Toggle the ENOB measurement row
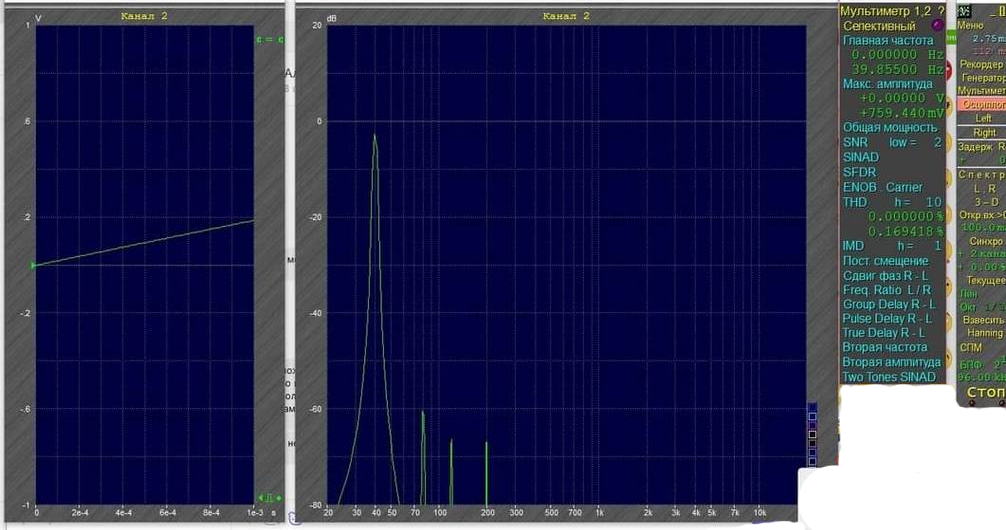Screen dimensions: 1006x530 pyautogui.click(x=859, y=187)
